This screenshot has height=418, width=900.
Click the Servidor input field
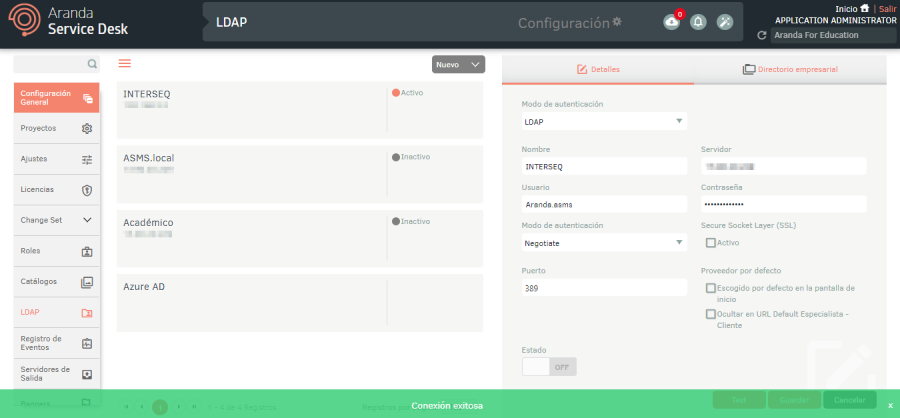coord(783,167)
